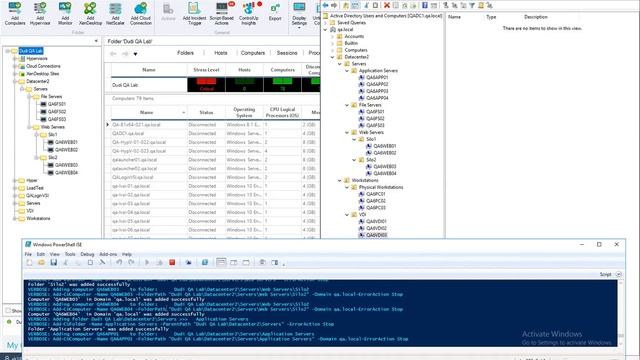The width and height of the screenshot is (640, 360).
Task: Open the Display Settings ribbon dropdown
Action: (299, 14)
